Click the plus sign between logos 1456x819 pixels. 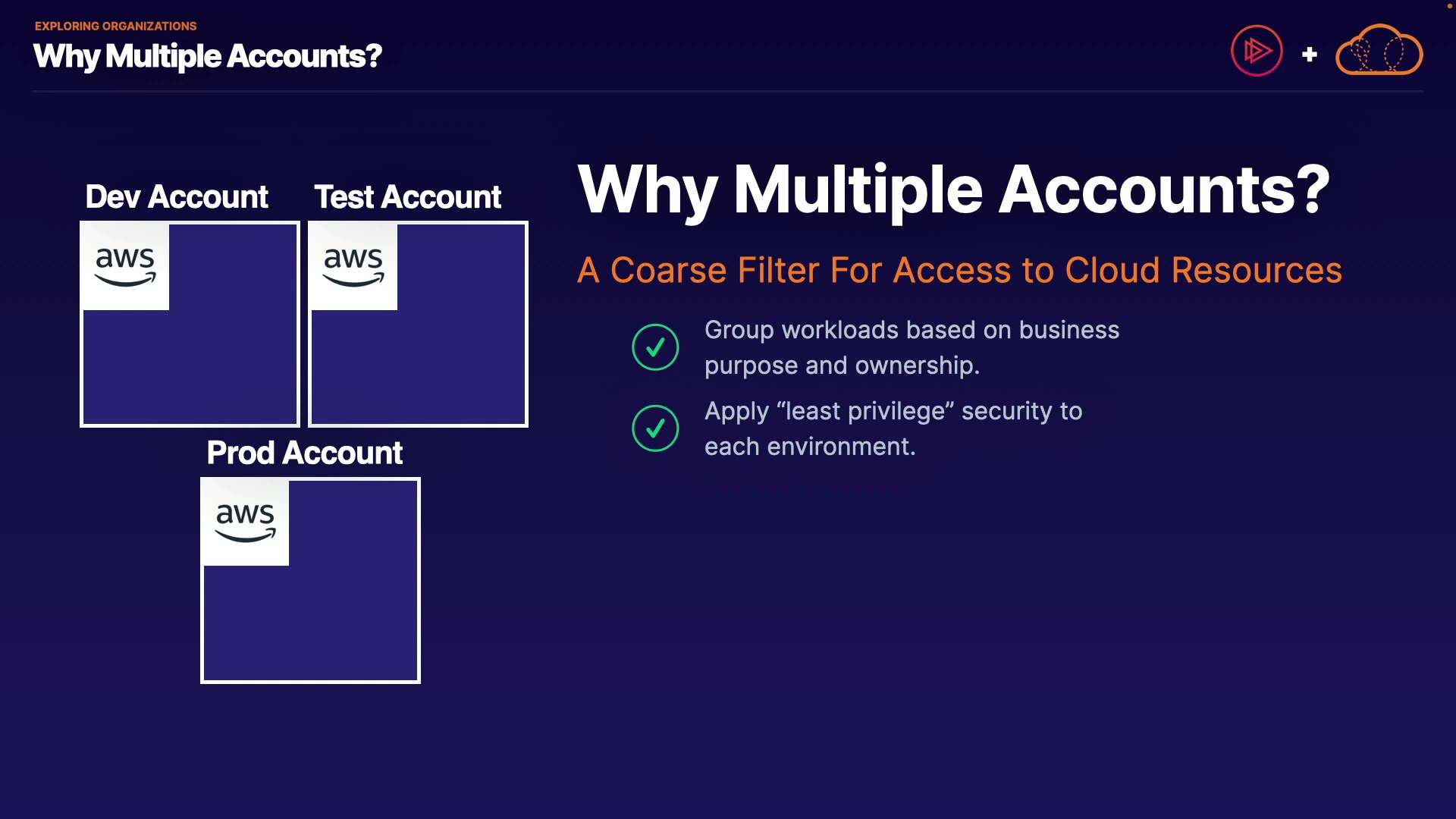click(x=1309, y=55)
